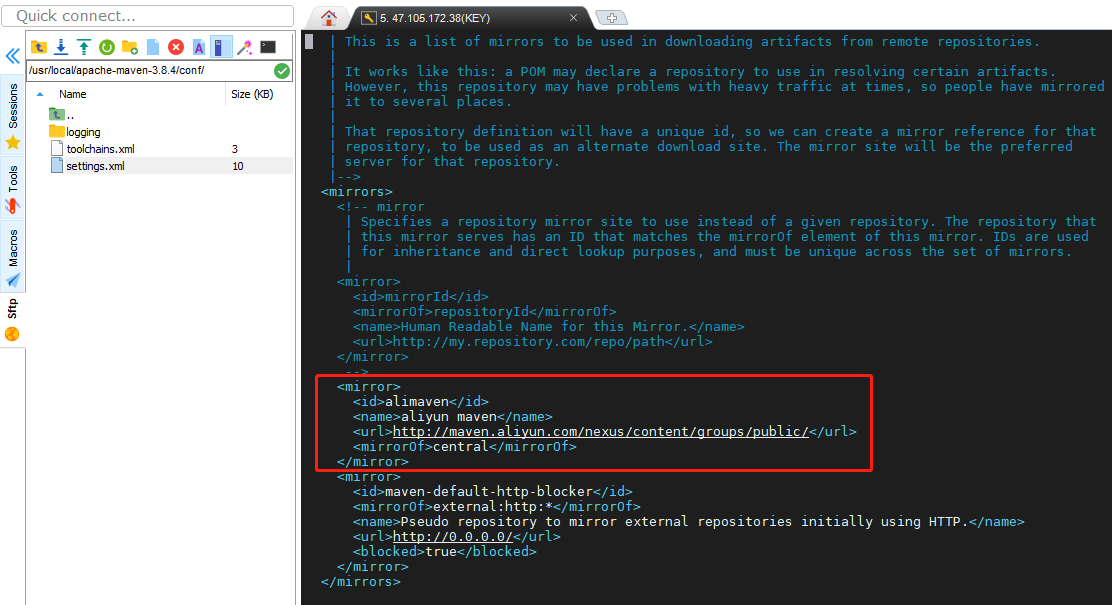
Task: Confirm the remote path with green checkmark
Action: (282, 70)
